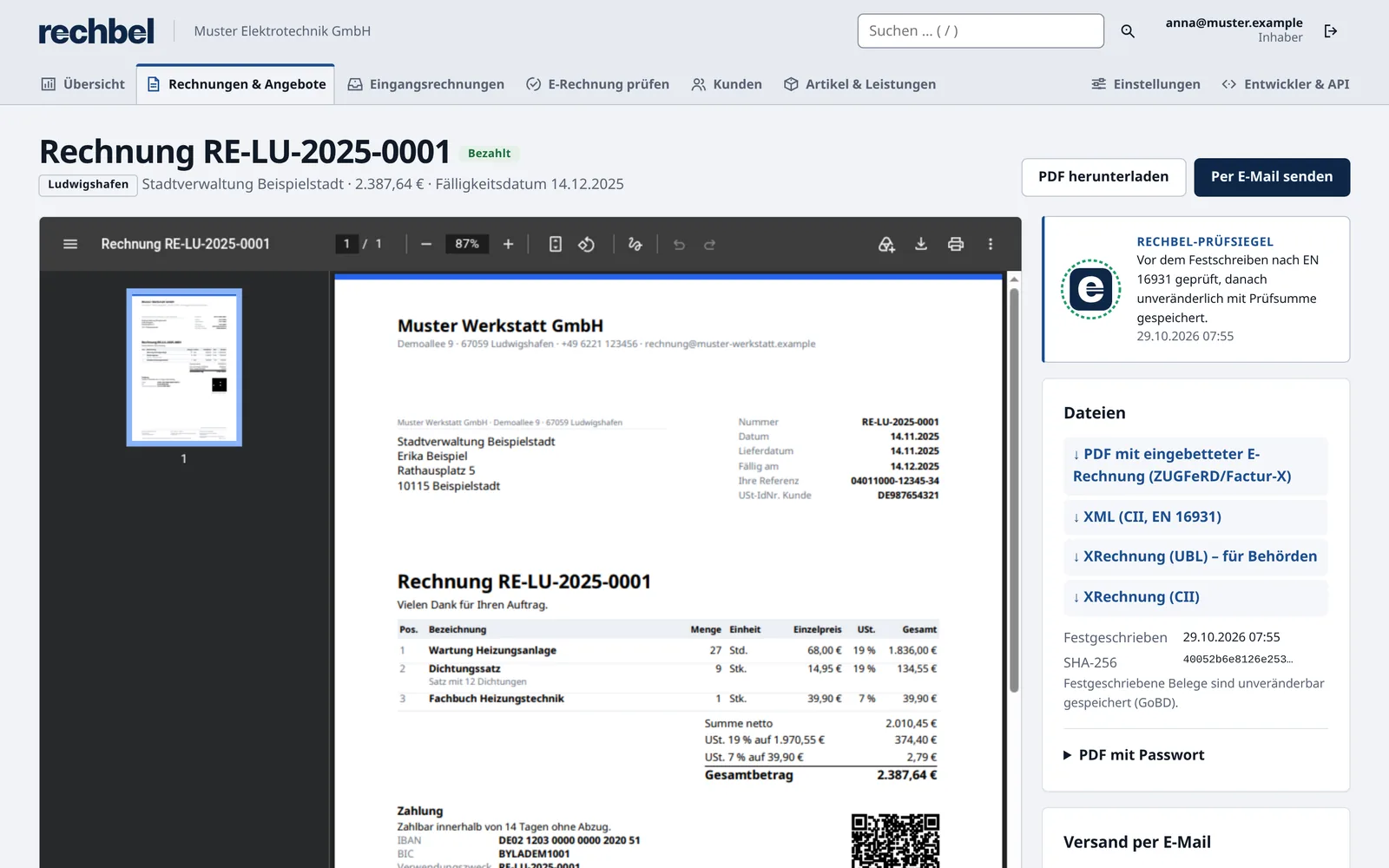Zoom out in the PDF viewer
The width and height of the screenshot is (1389, 868).
pyautogui.click(x=426, y=244)
